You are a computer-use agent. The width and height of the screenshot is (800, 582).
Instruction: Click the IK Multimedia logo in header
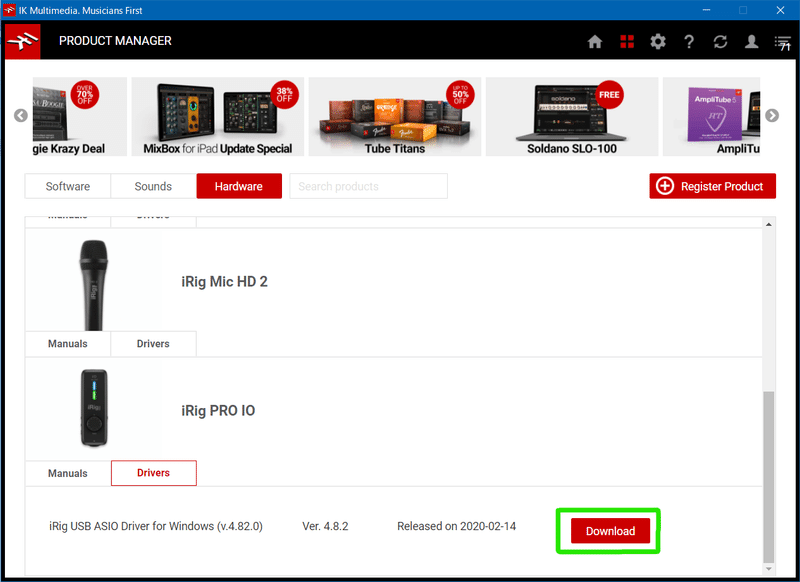pyautogui.click(x=22, y=41)
